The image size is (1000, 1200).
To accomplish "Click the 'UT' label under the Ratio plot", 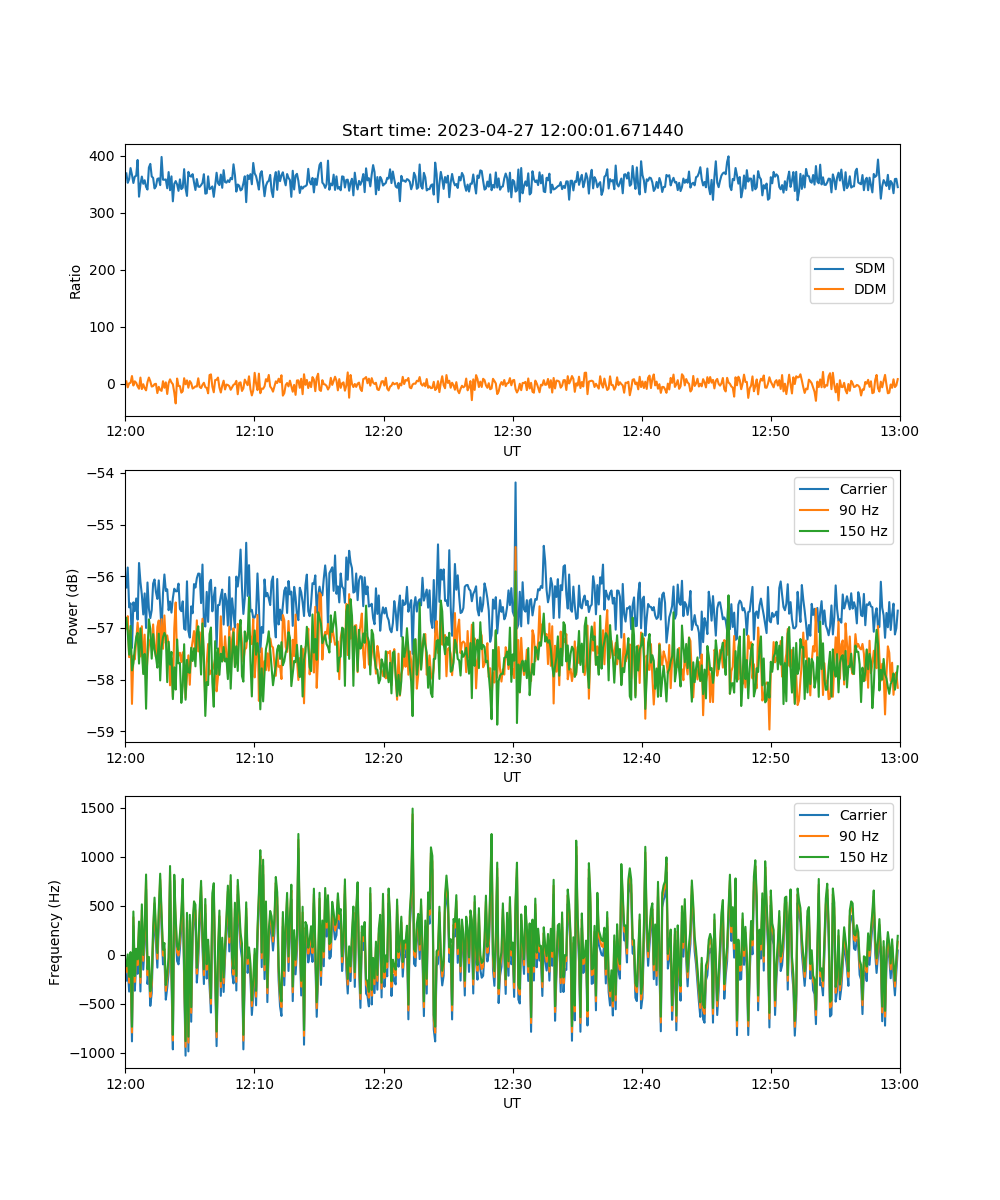I will click(512, 451).
